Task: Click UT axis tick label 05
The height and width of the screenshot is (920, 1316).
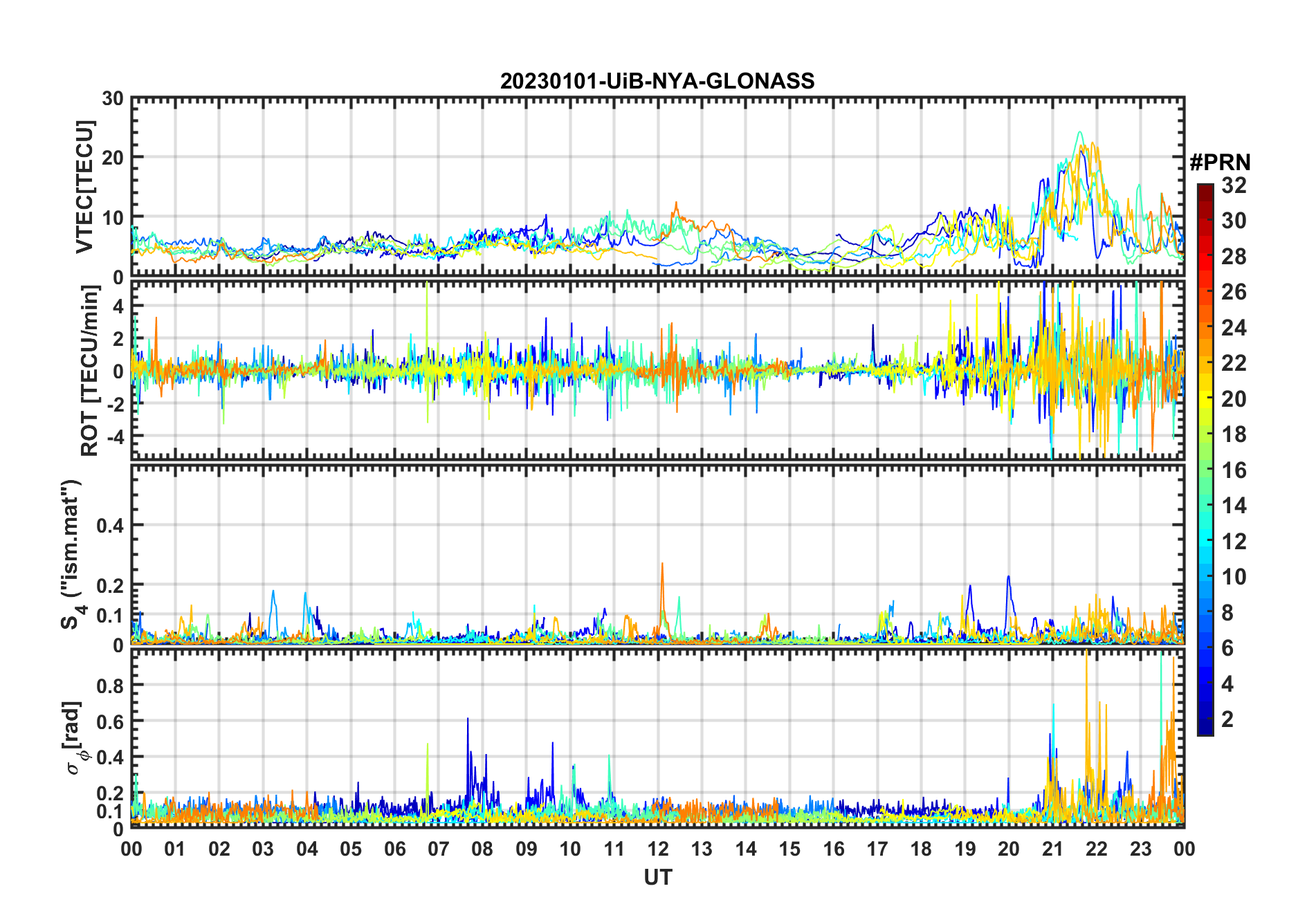Action: 351,849
